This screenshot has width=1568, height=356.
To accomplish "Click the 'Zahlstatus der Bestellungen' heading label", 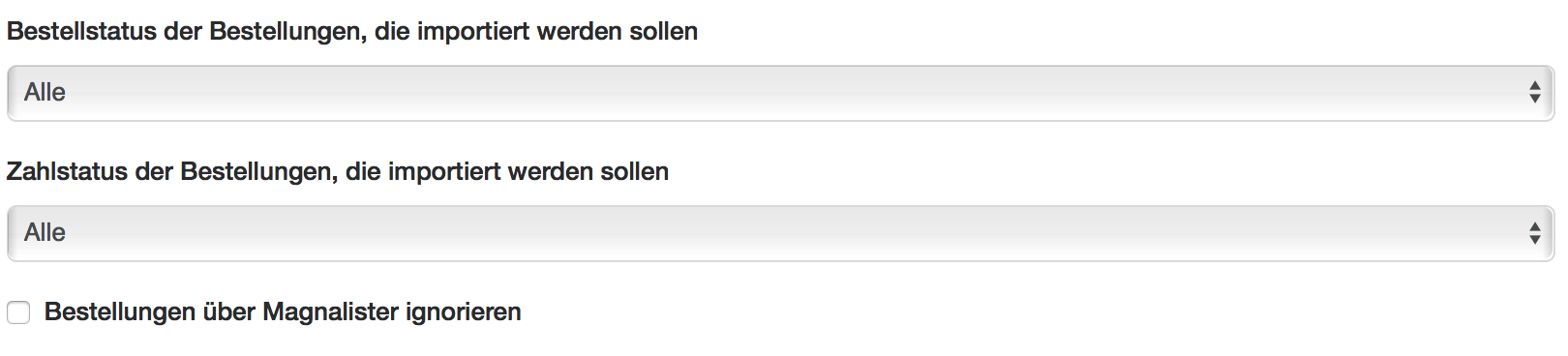I will click(x=171, y=172).
